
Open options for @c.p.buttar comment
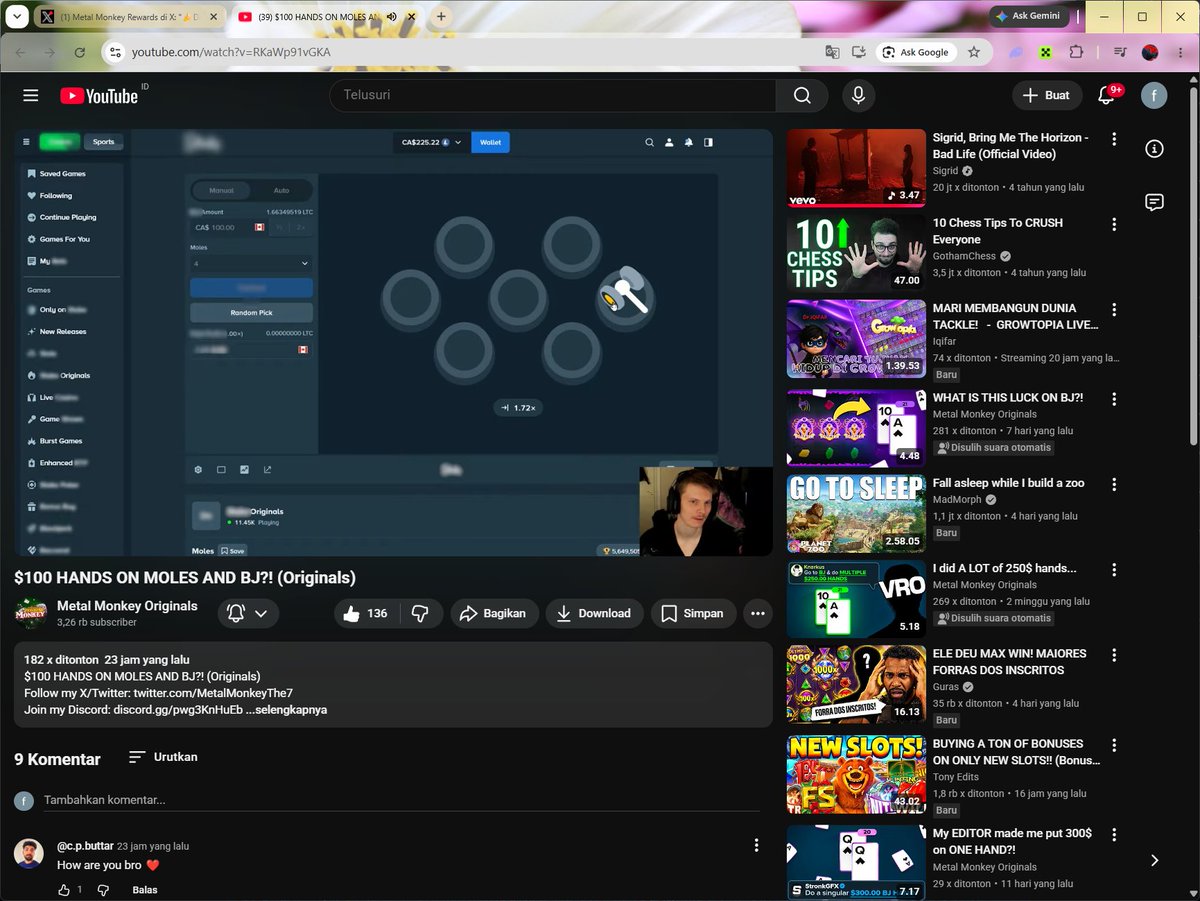pos(756,846)
